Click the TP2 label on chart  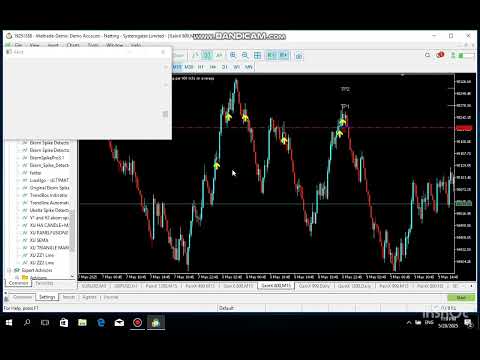pos(345,89)
